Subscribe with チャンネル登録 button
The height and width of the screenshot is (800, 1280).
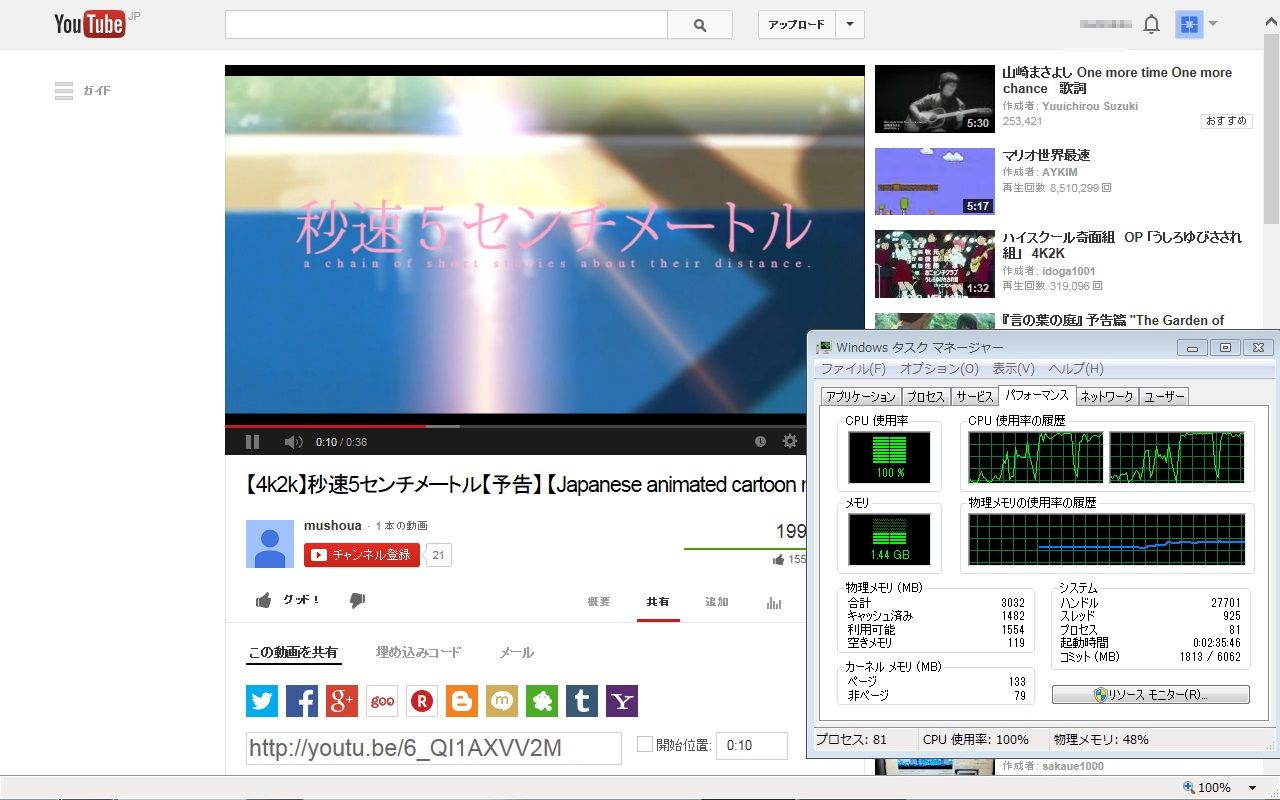point(362,555)
